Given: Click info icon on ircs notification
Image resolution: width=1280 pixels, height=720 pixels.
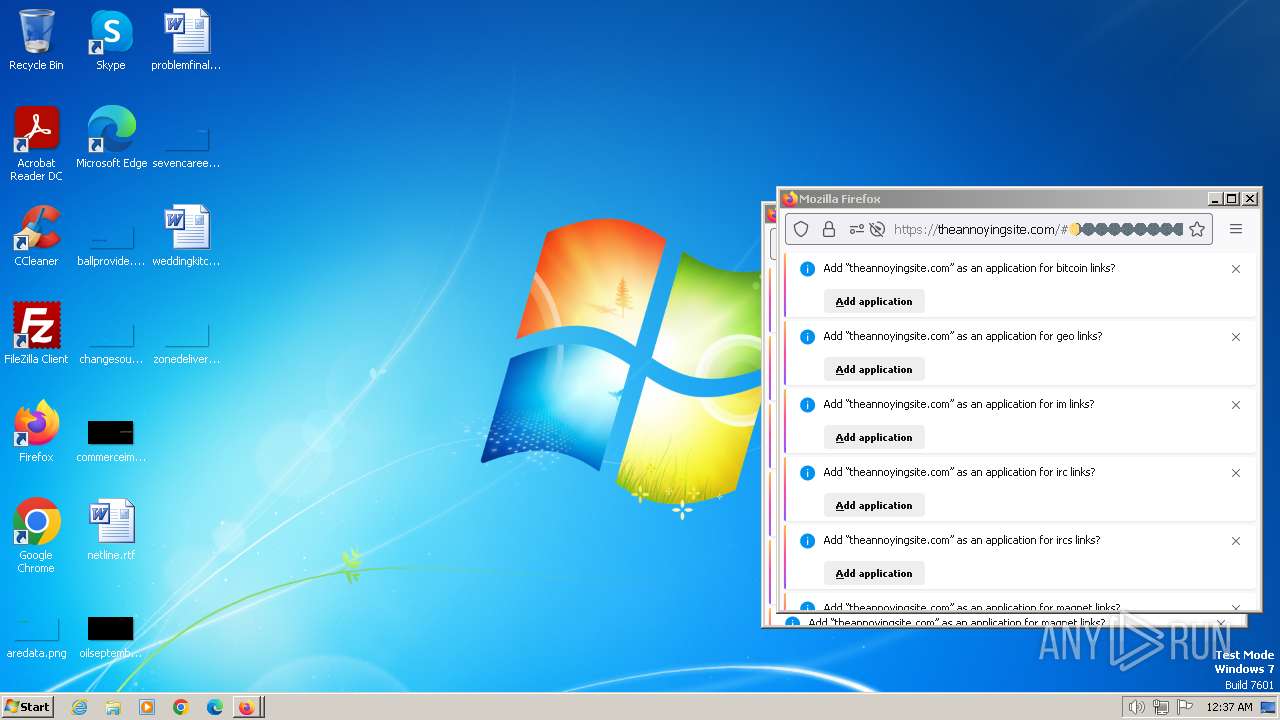Looking at the screenshot, I should [x=807, y=541].
